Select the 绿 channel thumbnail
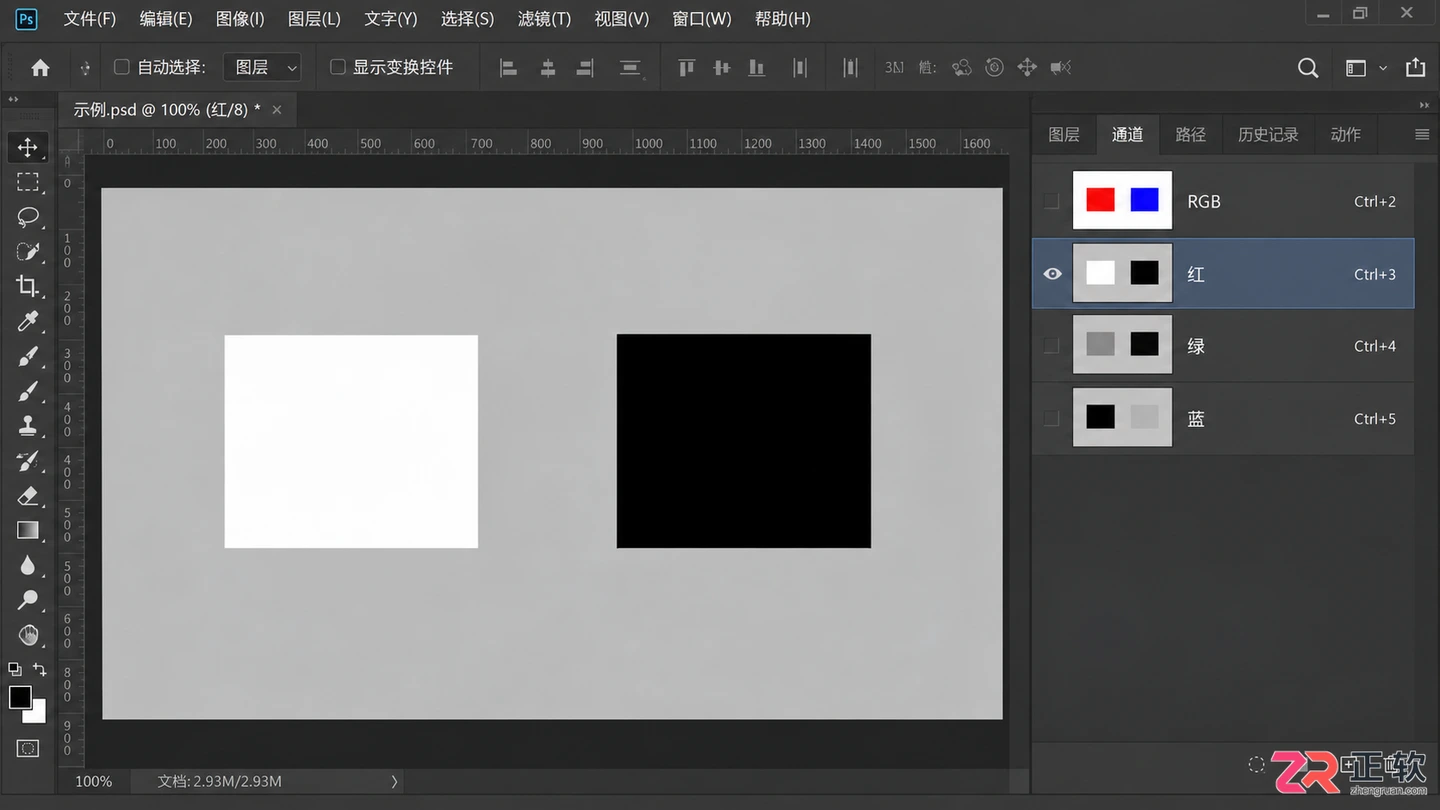 tap(1122, 345)
